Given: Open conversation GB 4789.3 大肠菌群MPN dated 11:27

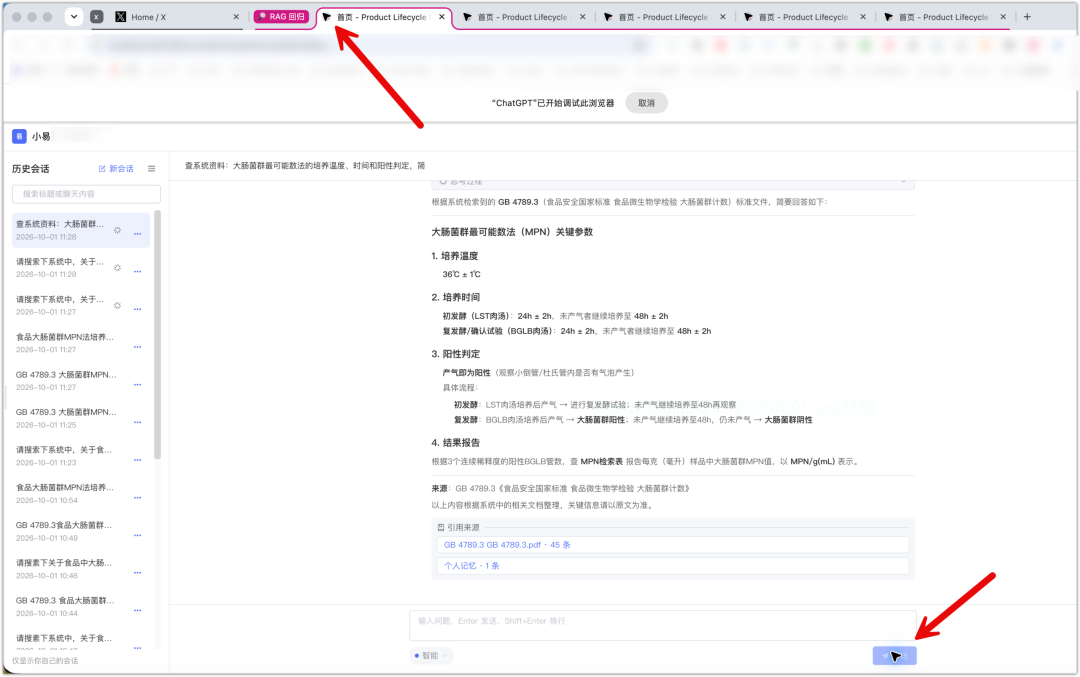Looking at the screenshot, I should pyautogui.click(x=81, y=381).
